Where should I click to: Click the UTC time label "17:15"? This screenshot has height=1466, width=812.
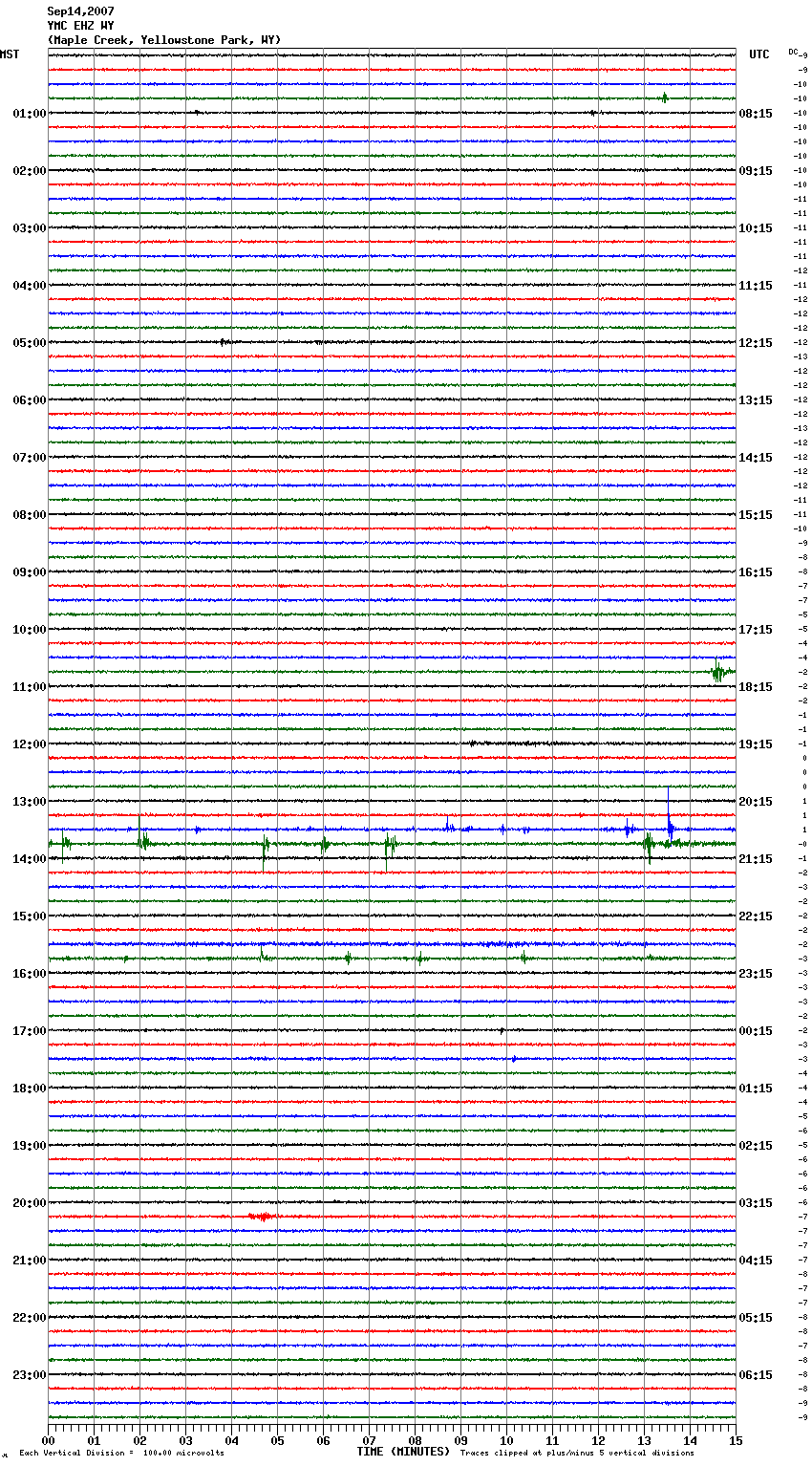pyautogui.click(x=756, y=630)
